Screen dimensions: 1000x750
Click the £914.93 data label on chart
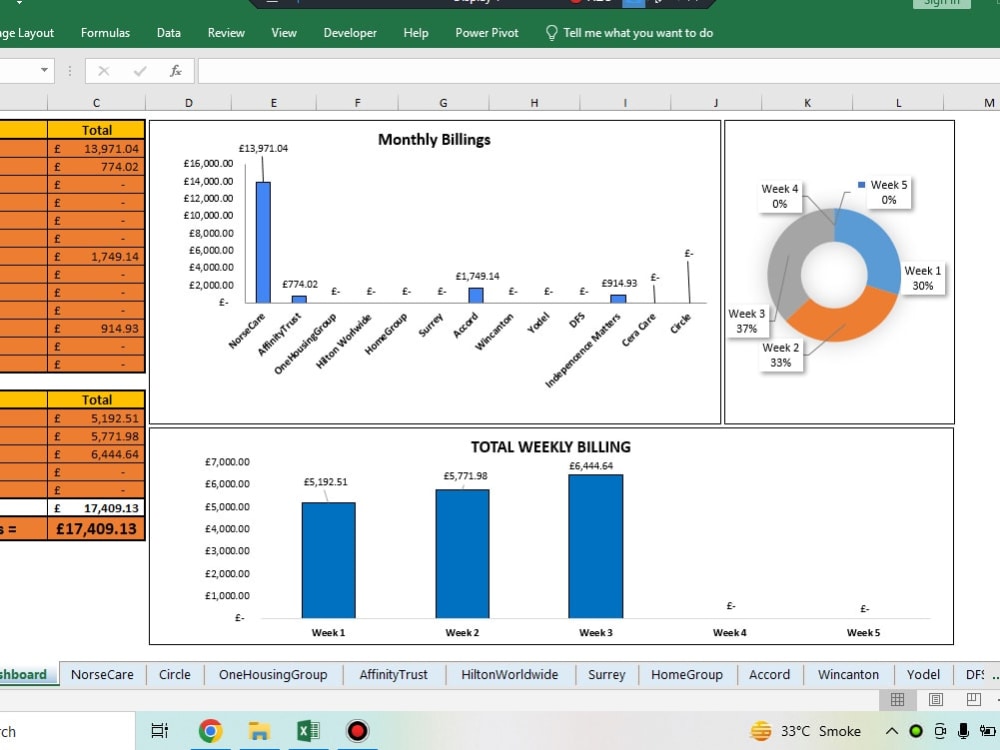click(619, 283)
